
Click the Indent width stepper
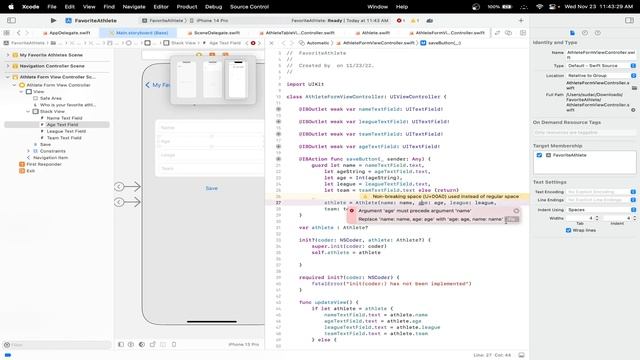[x=634, y=218]
